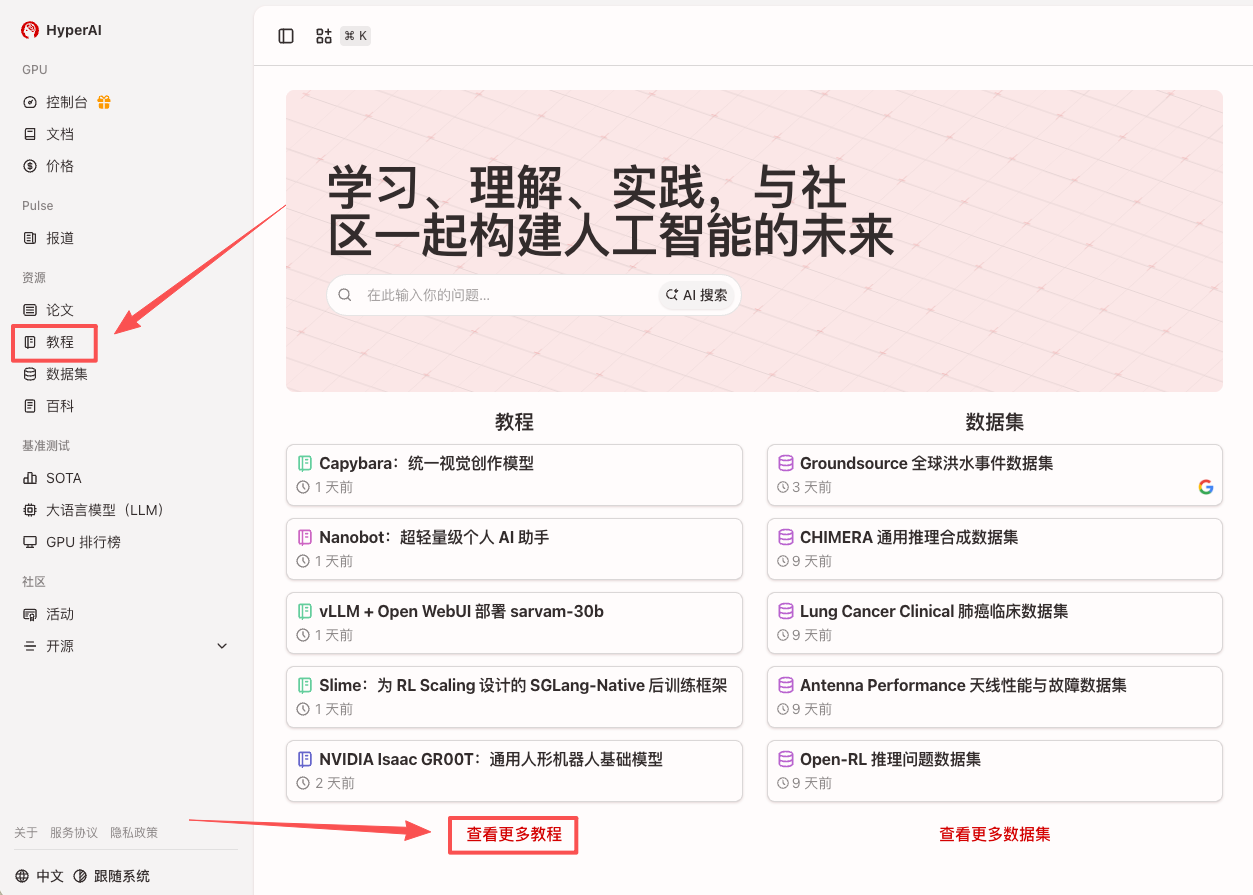Toggle the sidebar panel icon
1253x895 pixels.
tap(286, 36)
